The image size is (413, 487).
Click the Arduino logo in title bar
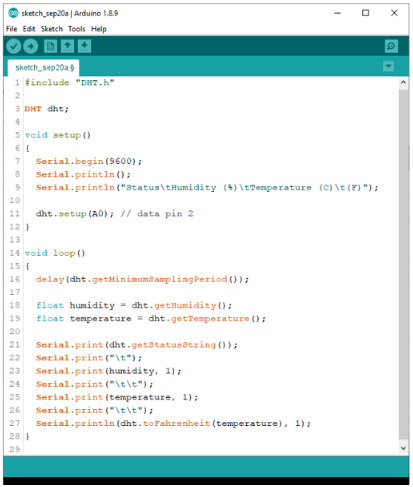pyautogui.click(x=13, y=13)
